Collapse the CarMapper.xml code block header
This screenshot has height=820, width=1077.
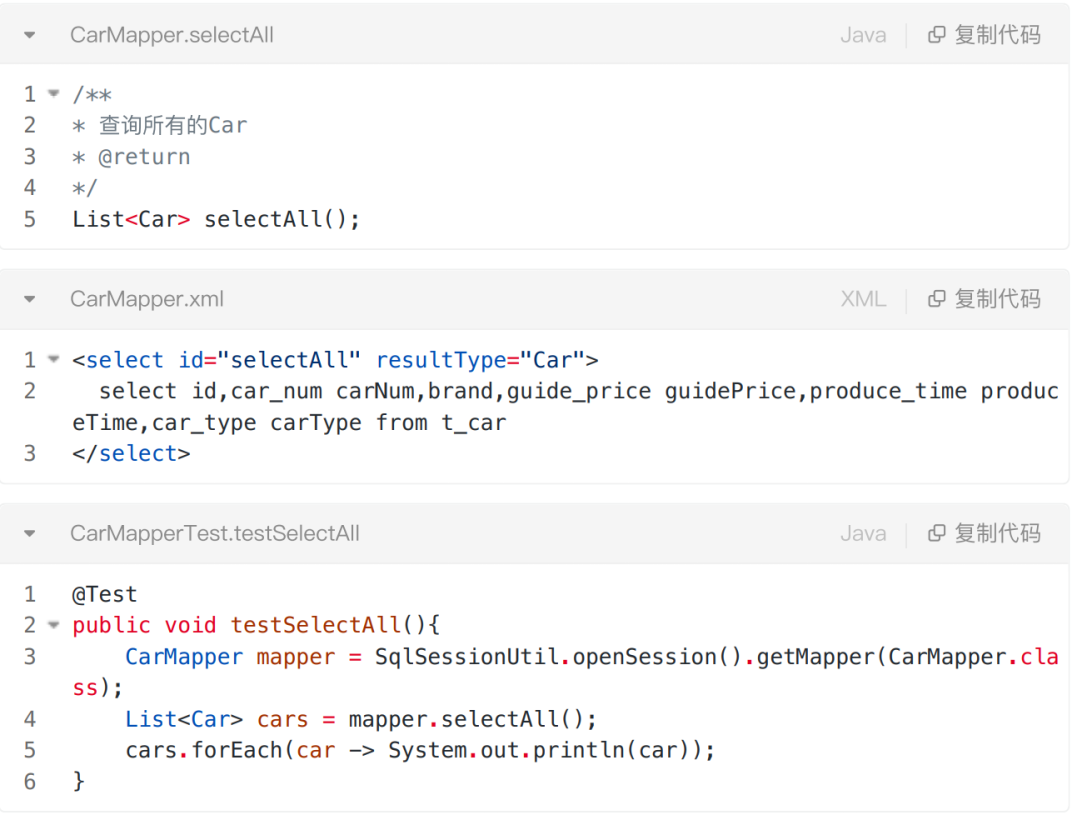click(30, 299)
